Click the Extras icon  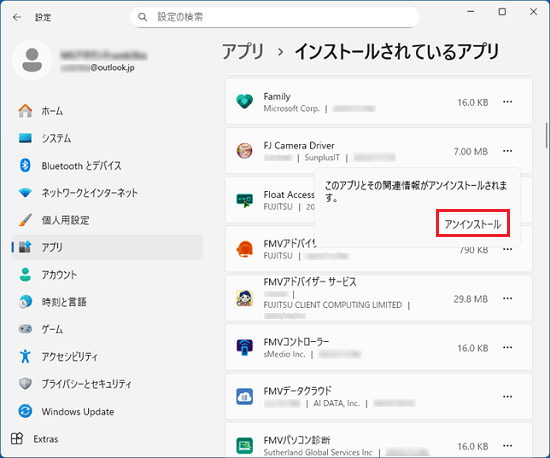[17, 439]
